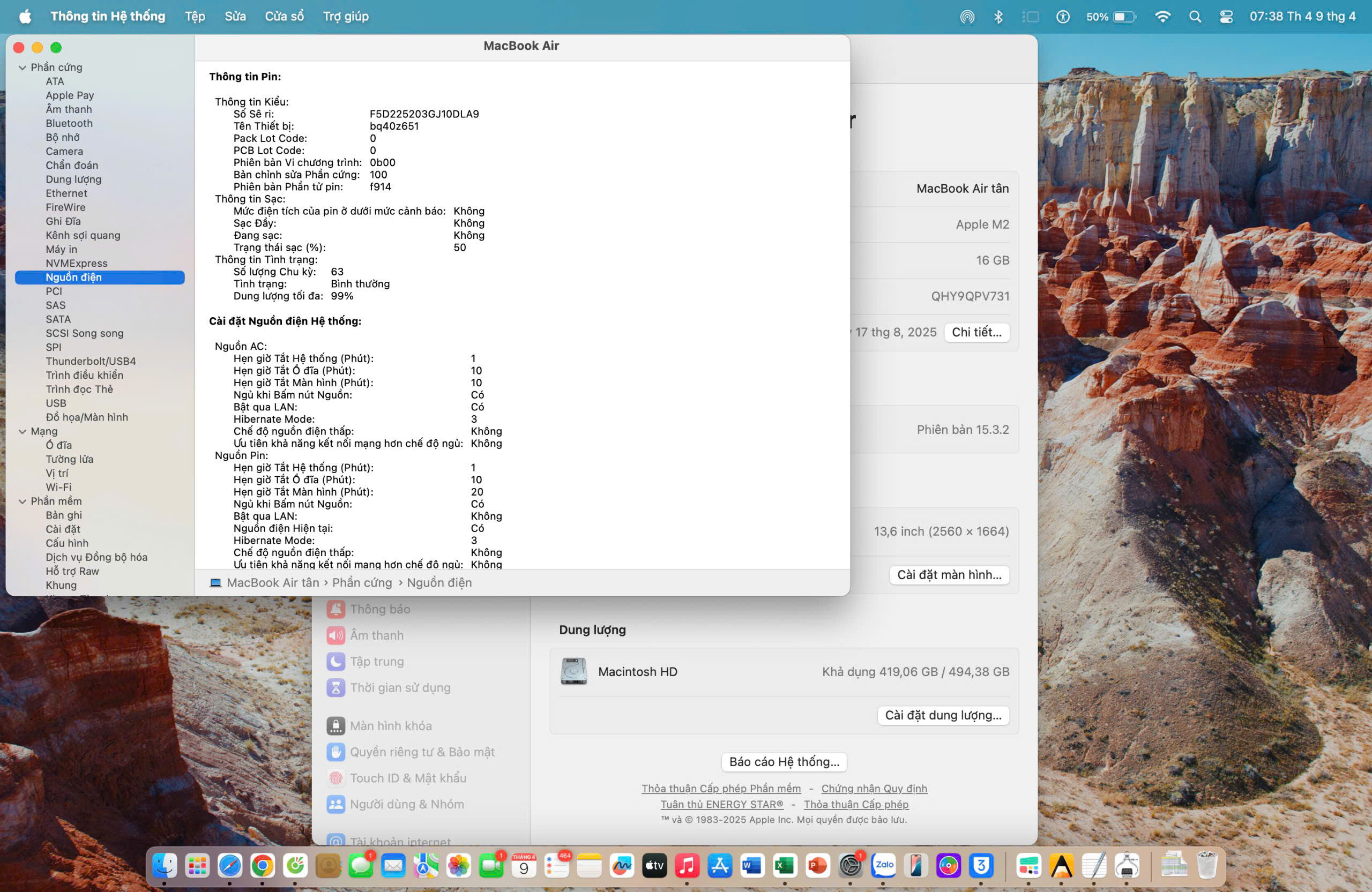Open the Tệp menu

(195, 17)
